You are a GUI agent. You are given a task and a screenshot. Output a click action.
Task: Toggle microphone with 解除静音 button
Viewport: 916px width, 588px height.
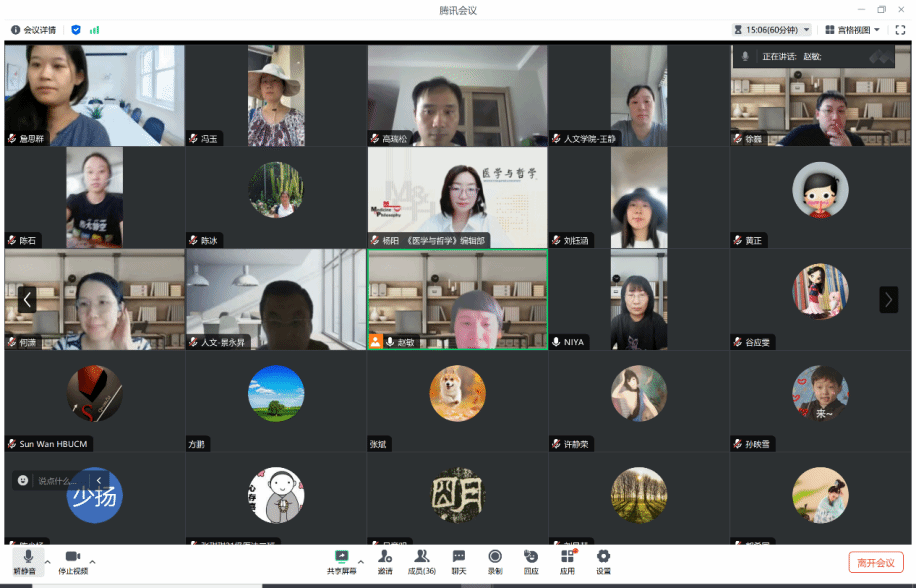click(x=28, y=560)
